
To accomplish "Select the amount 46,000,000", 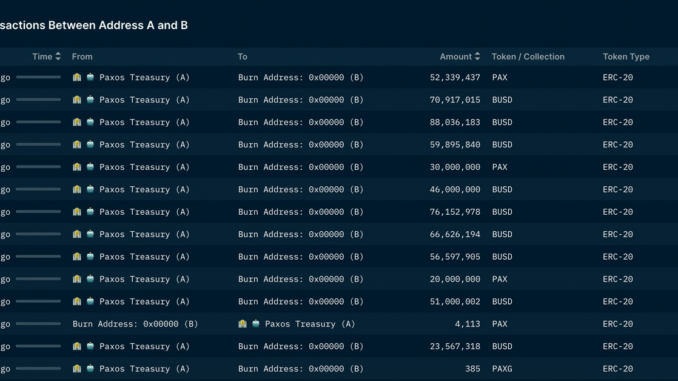I will pos(455,189).
